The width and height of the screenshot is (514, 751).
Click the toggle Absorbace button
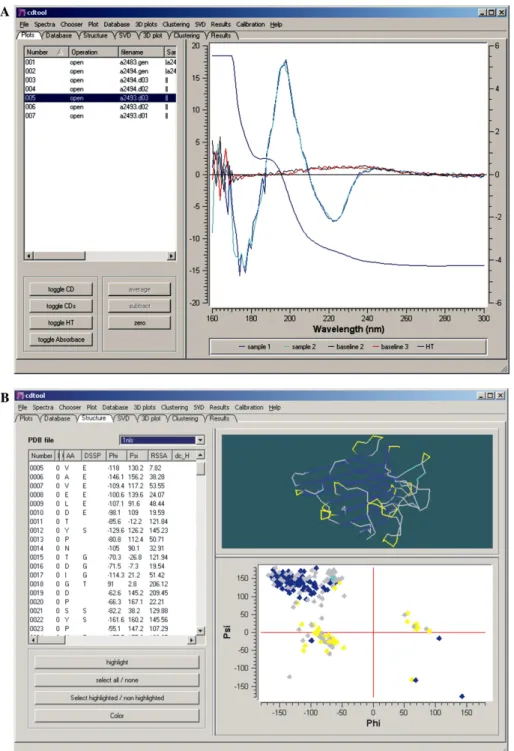[x=61, y=340]
